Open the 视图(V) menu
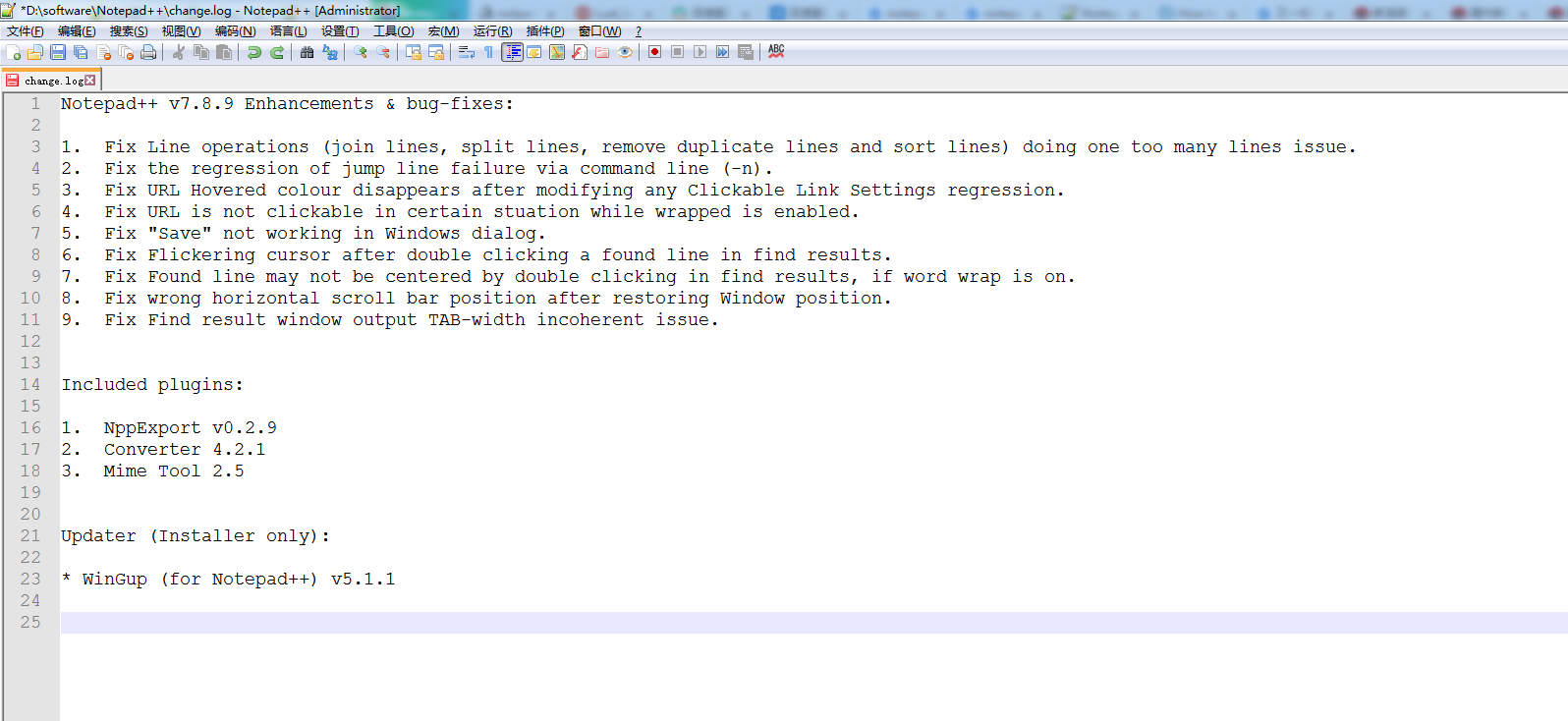The width and height of the screenshot is (1568, 721). pos(181,31)
